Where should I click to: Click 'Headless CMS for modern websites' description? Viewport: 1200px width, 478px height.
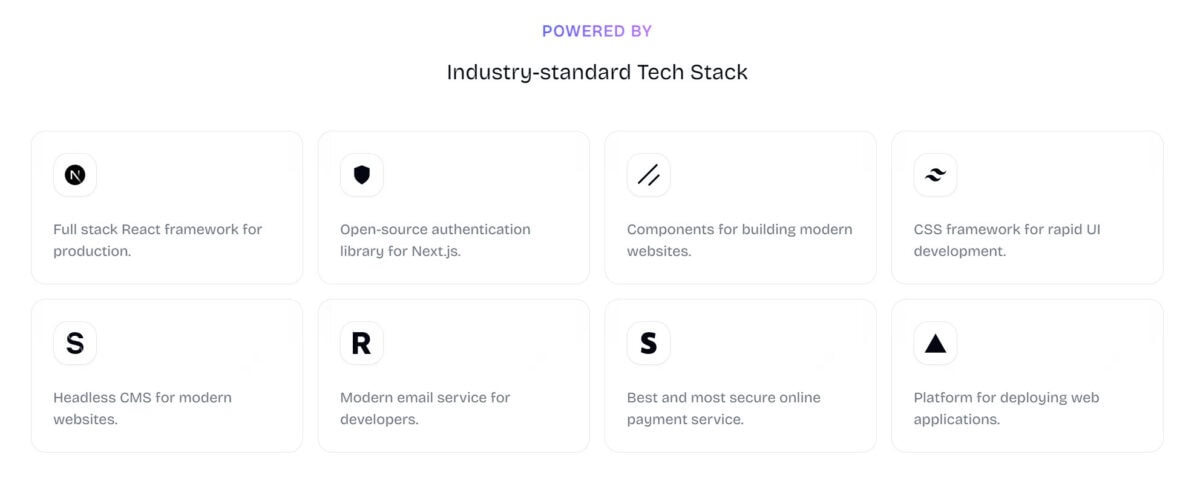[x=142, y=408]
